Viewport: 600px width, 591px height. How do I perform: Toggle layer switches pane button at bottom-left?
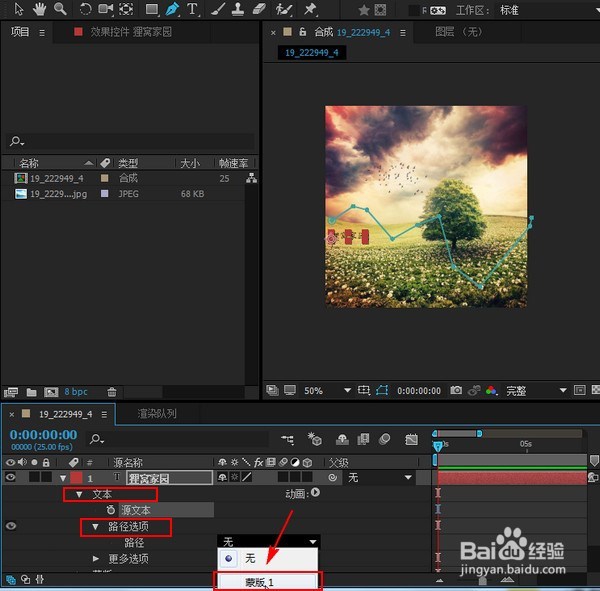tap(11, 580)
